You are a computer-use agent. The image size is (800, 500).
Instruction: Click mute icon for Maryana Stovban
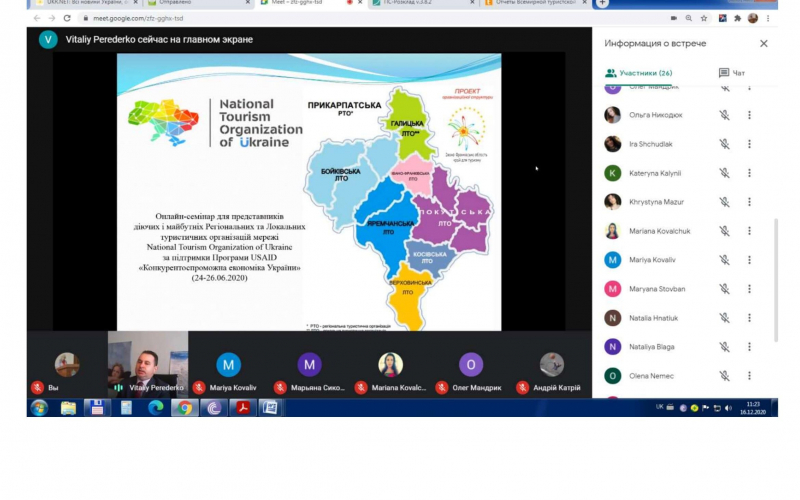pyautogui.click(x=724, y=289)
